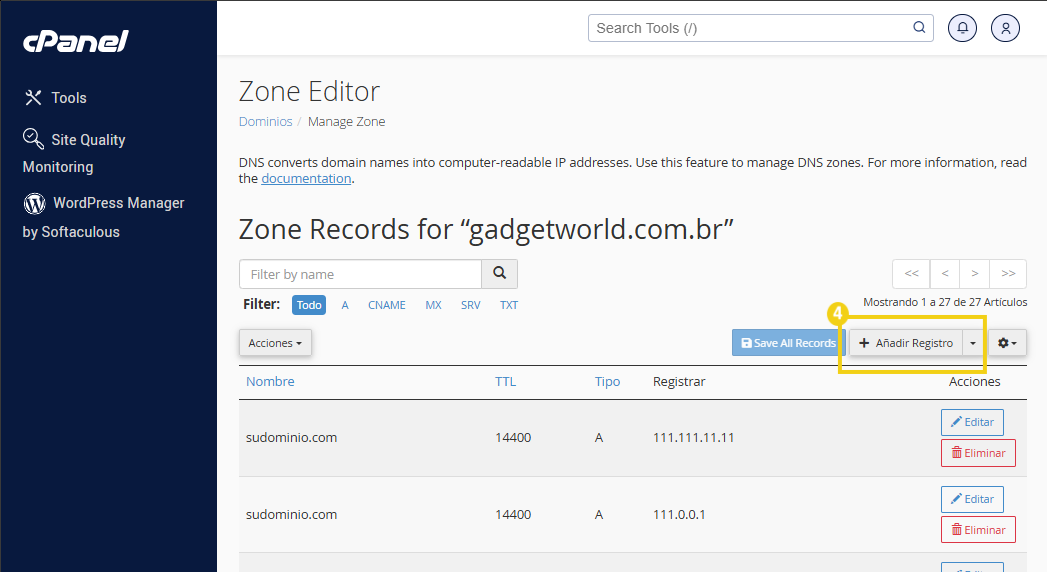Go to Dominios breadcrumb link
The image size is (1047, 572).
coord(266,121)
